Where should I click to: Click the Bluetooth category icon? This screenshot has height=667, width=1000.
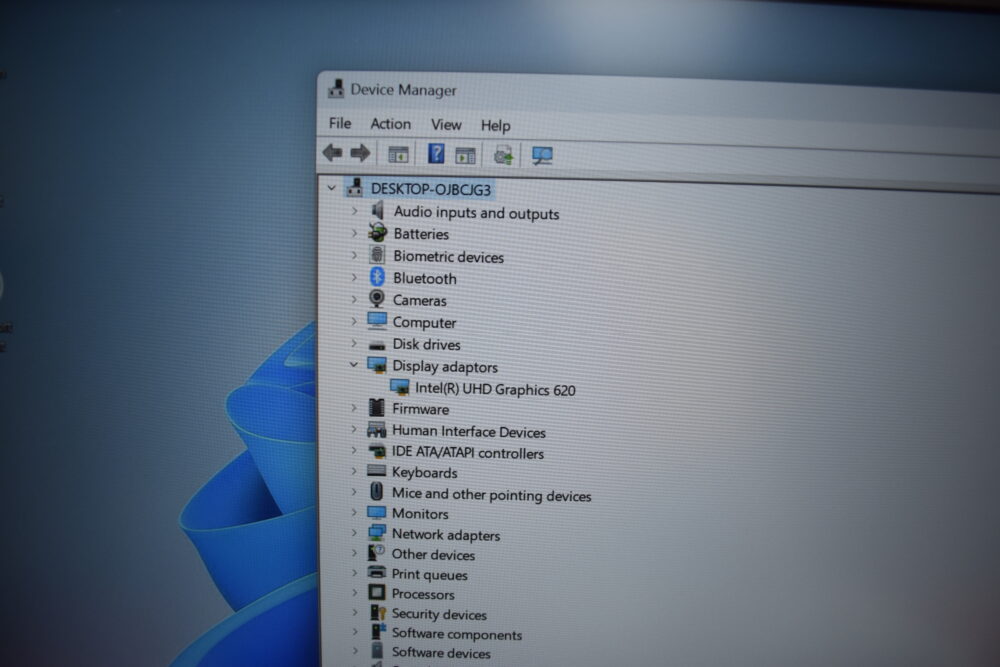(377, 277)
